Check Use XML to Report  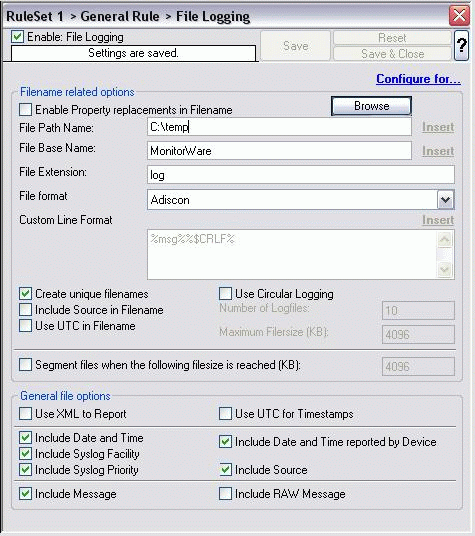(26, 414)
